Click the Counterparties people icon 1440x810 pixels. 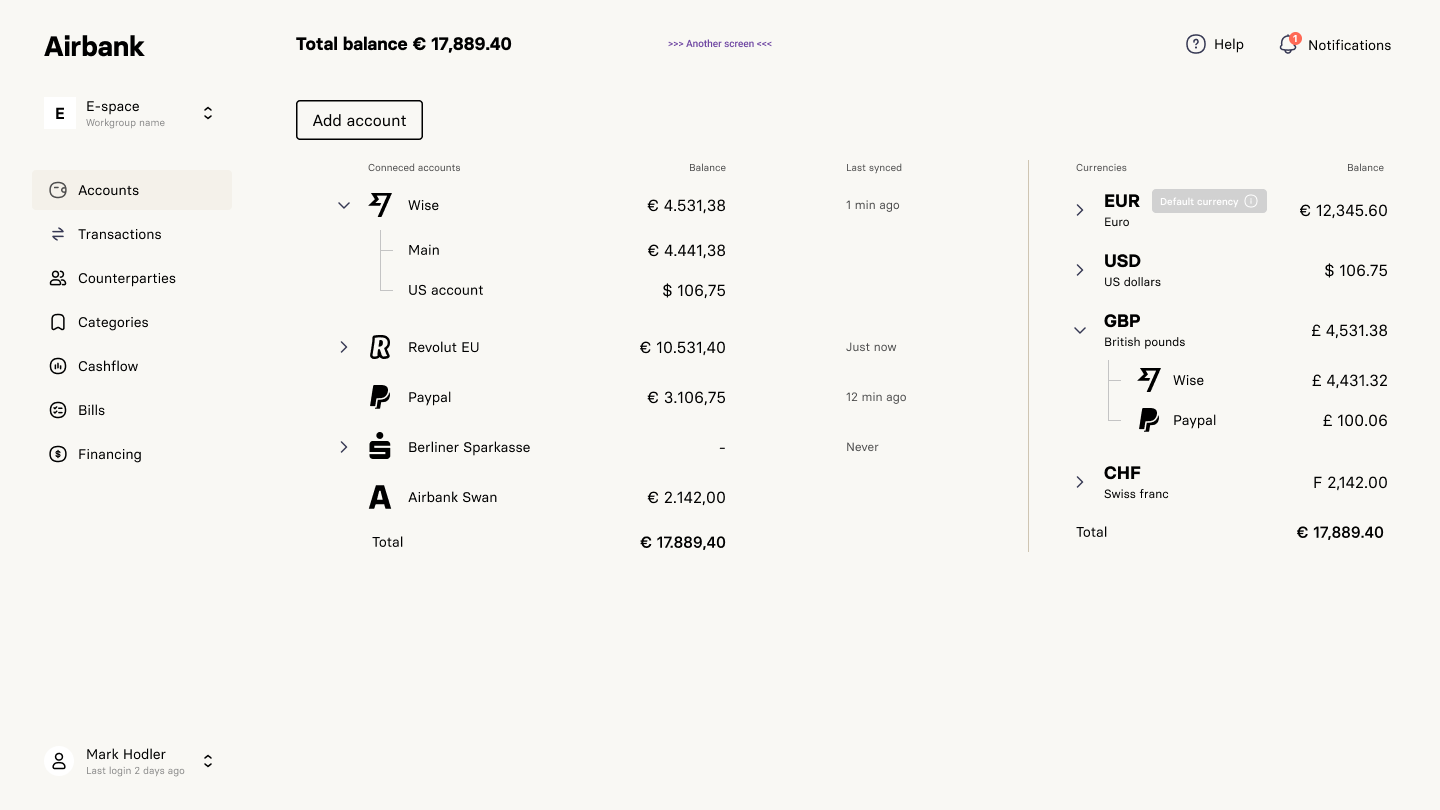pyautogui.click(x=58, y=278)
